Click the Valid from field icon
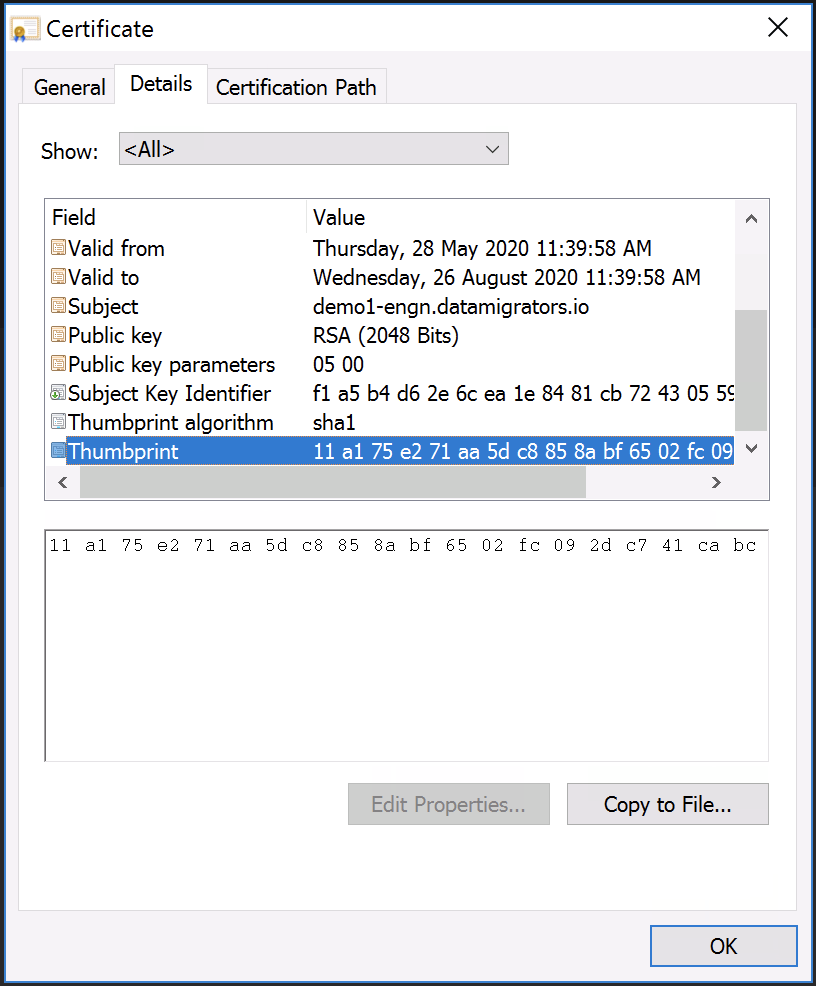 click(59, 248)
